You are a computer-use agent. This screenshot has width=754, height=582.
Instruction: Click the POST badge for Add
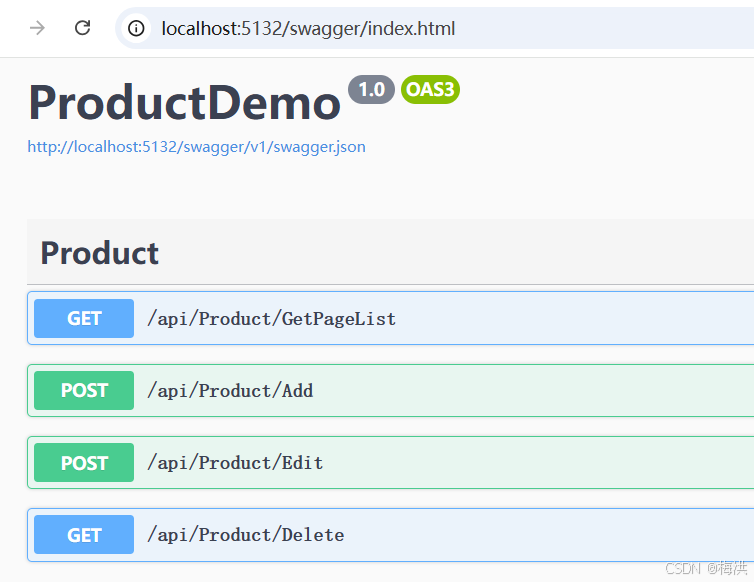tap(84, 391)
